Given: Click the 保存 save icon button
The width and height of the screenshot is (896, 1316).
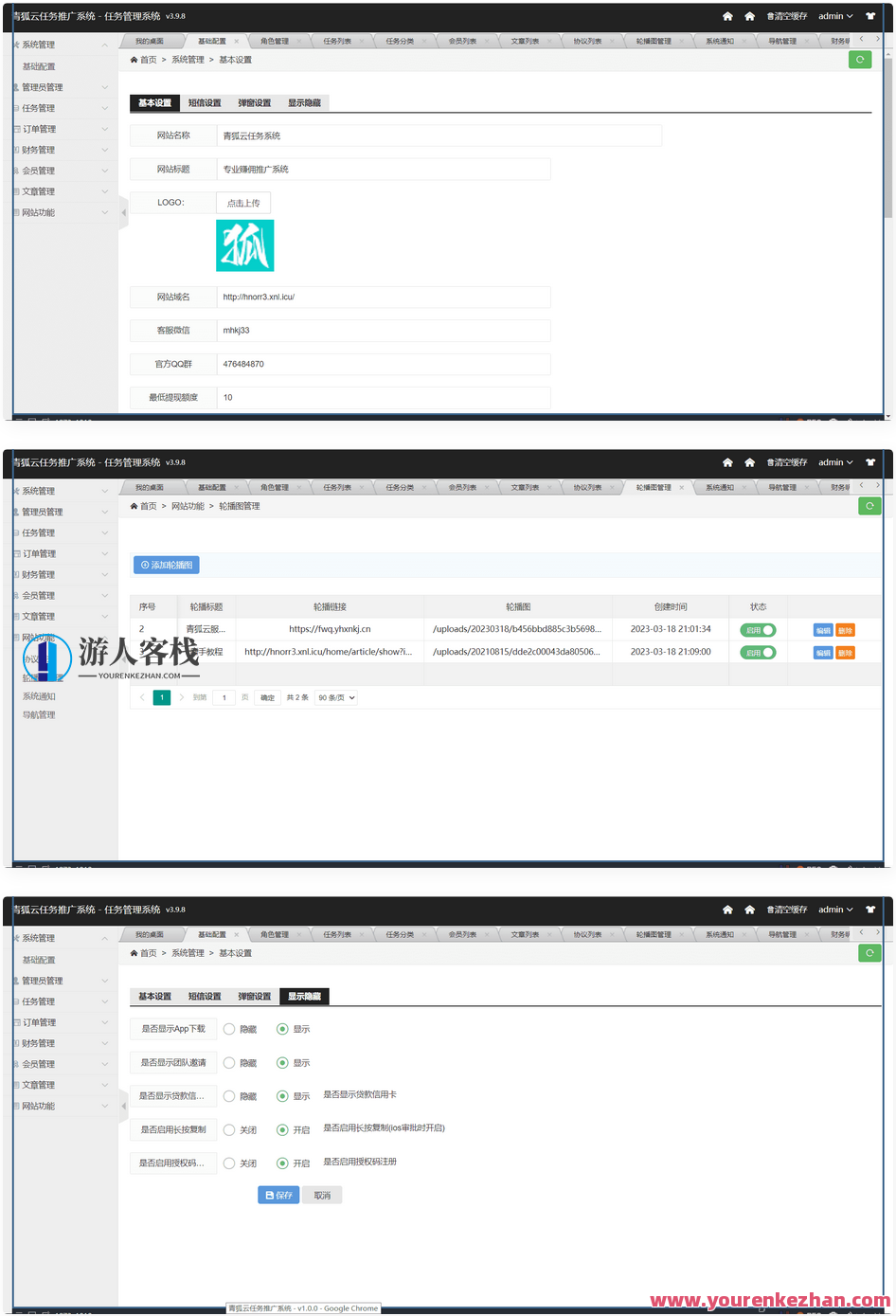Looking at the screenshot, I should click(x=278, y=1195).
